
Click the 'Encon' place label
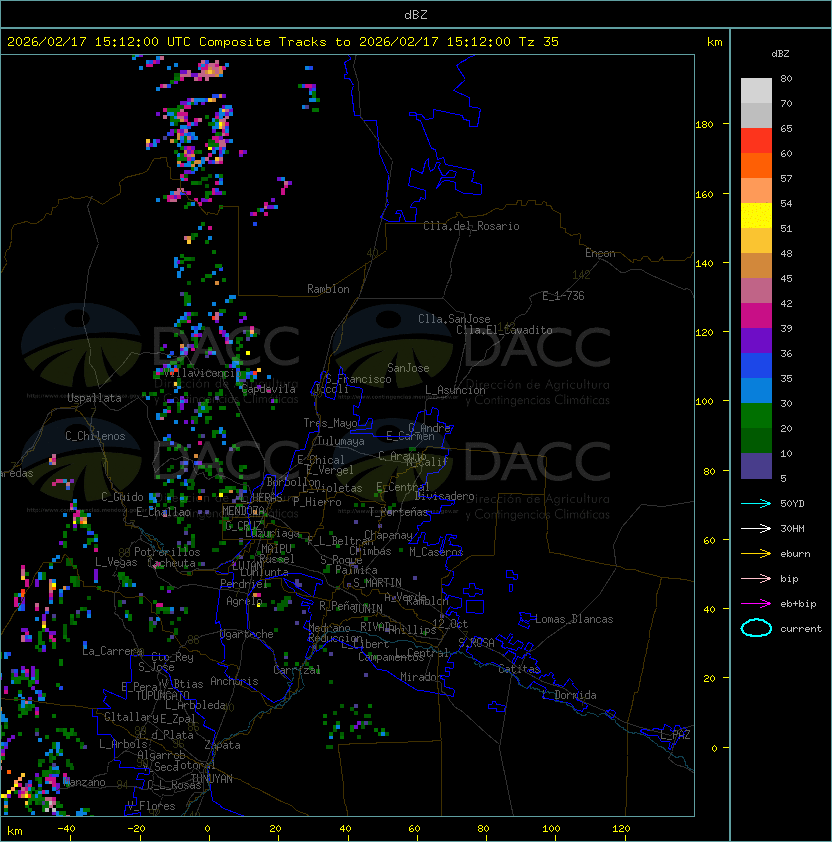click(600, 253)
